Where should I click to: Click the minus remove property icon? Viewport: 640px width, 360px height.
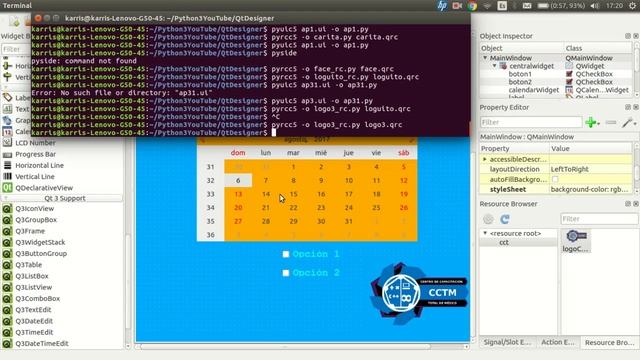click(x=611, y=122)
